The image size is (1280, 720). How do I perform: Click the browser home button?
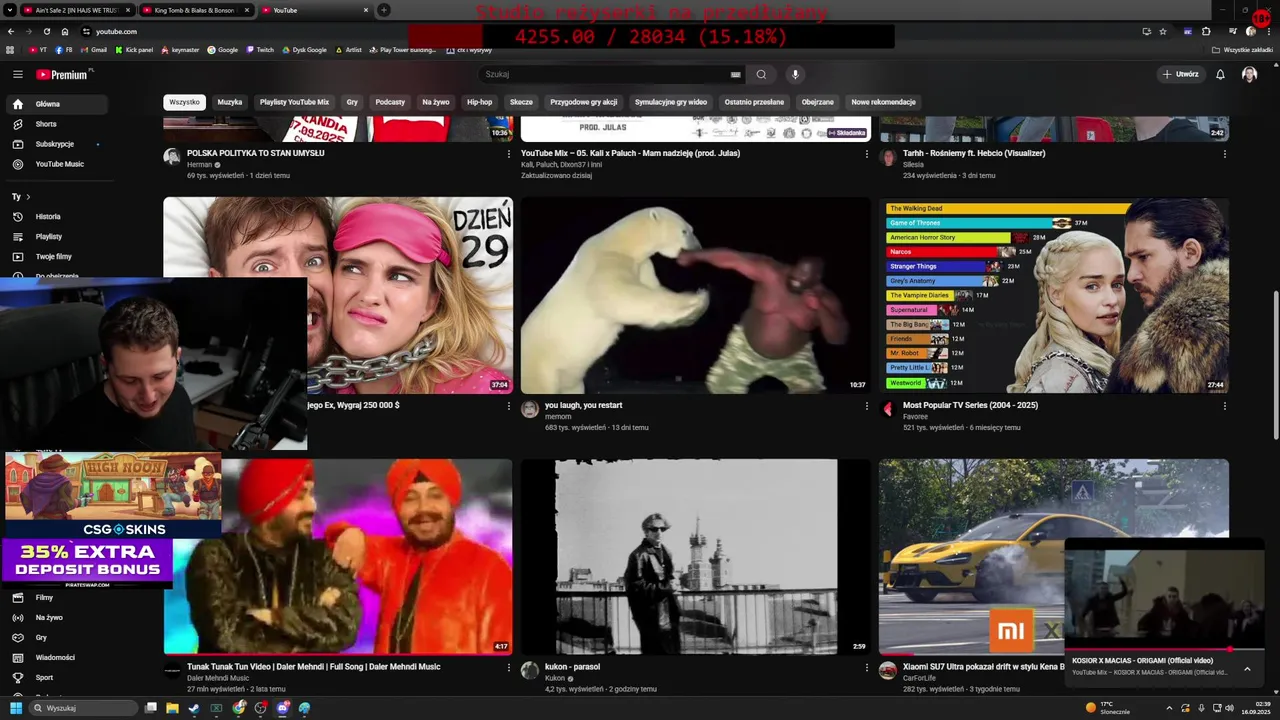64,31
